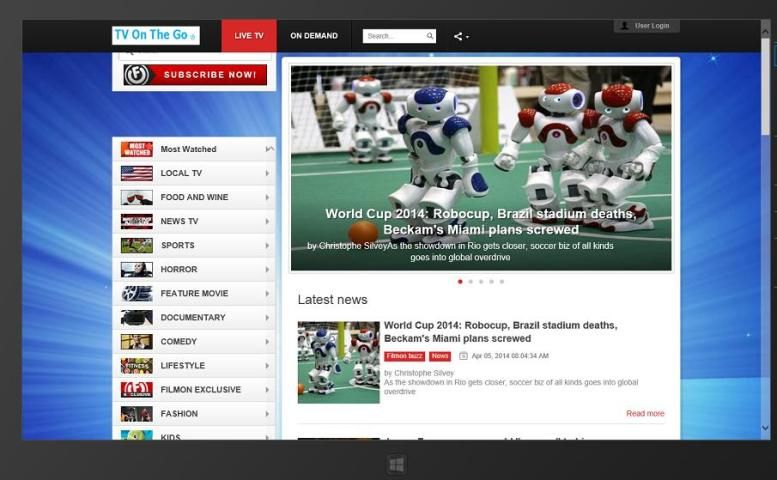Click the Search input field in header
This screenshot has width=777, height=480.
click(x=394, y=36)
